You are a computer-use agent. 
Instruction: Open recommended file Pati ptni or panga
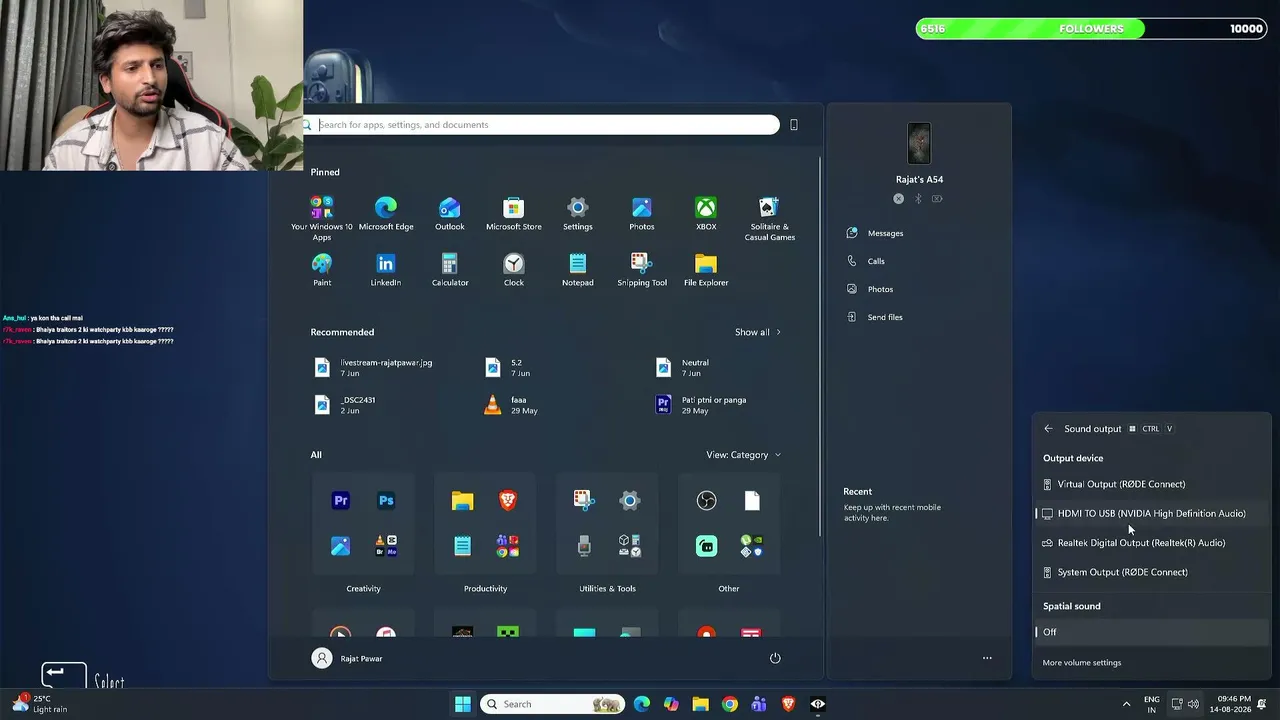701,405
